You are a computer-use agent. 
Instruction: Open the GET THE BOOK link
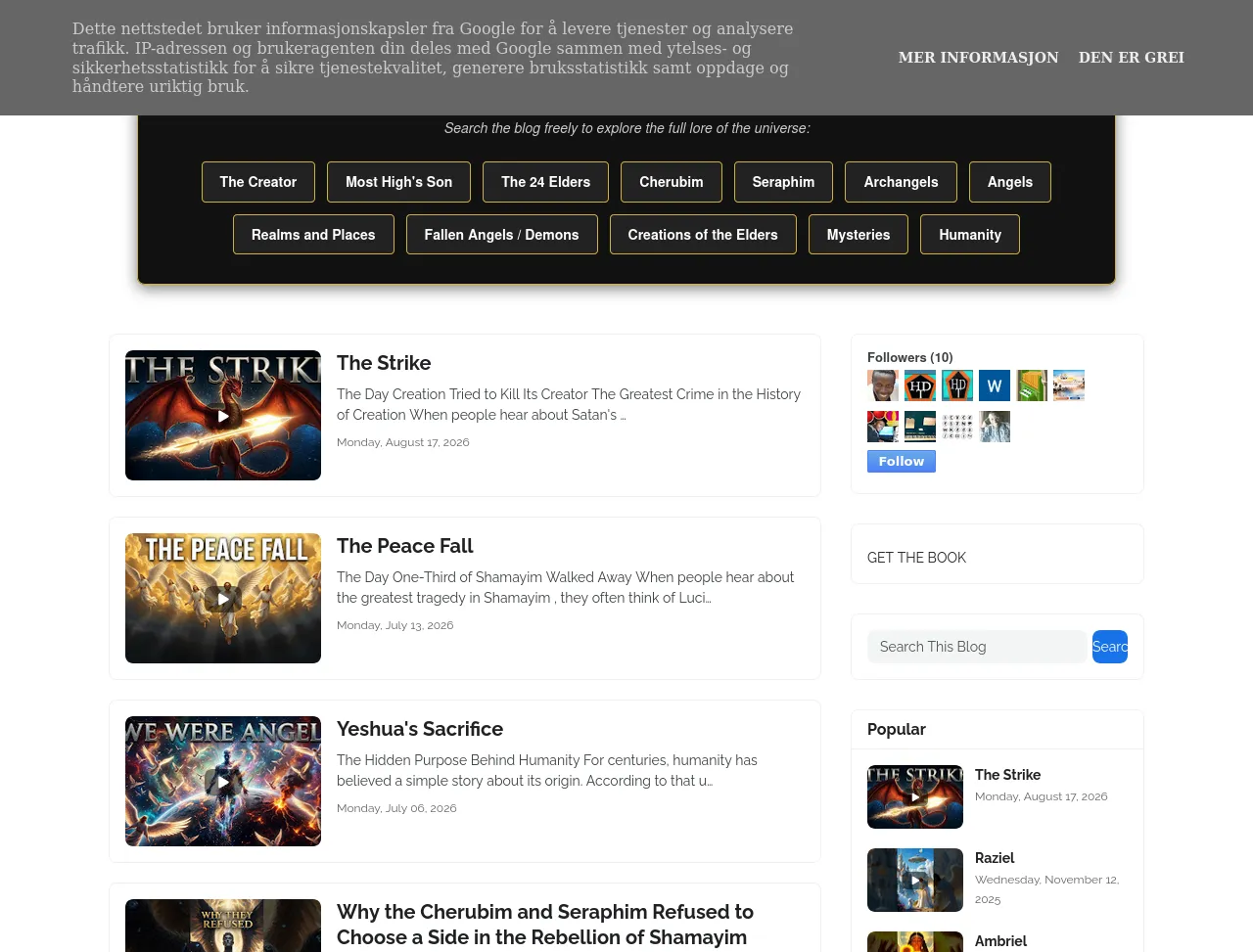coord(916,558)
